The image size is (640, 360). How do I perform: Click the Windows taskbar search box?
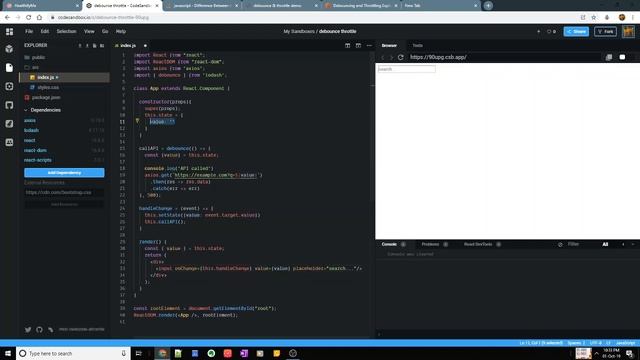(x=73, y=353)
